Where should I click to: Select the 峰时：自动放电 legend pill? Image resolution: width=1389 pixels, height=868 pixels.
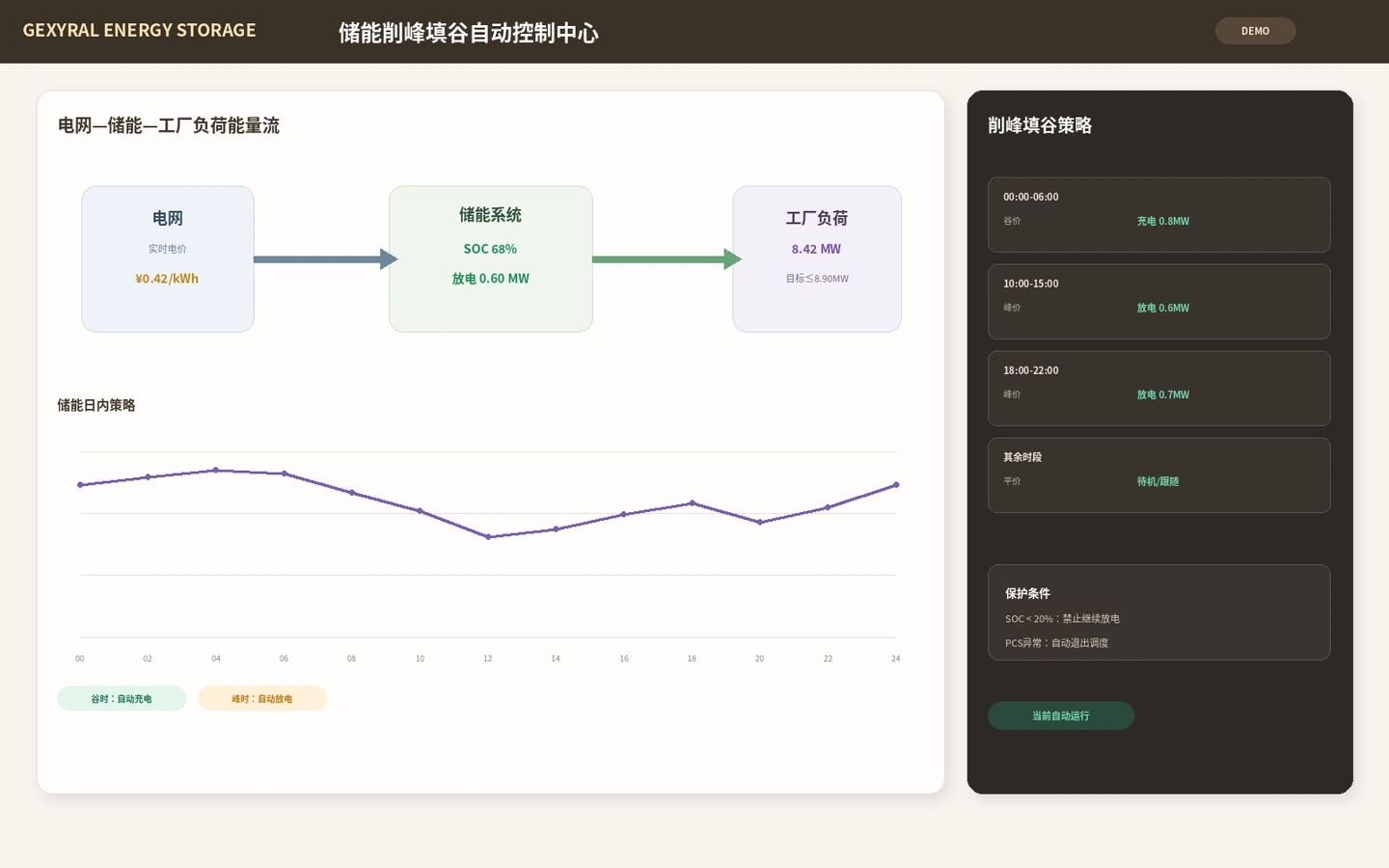[x=262, y=698]
